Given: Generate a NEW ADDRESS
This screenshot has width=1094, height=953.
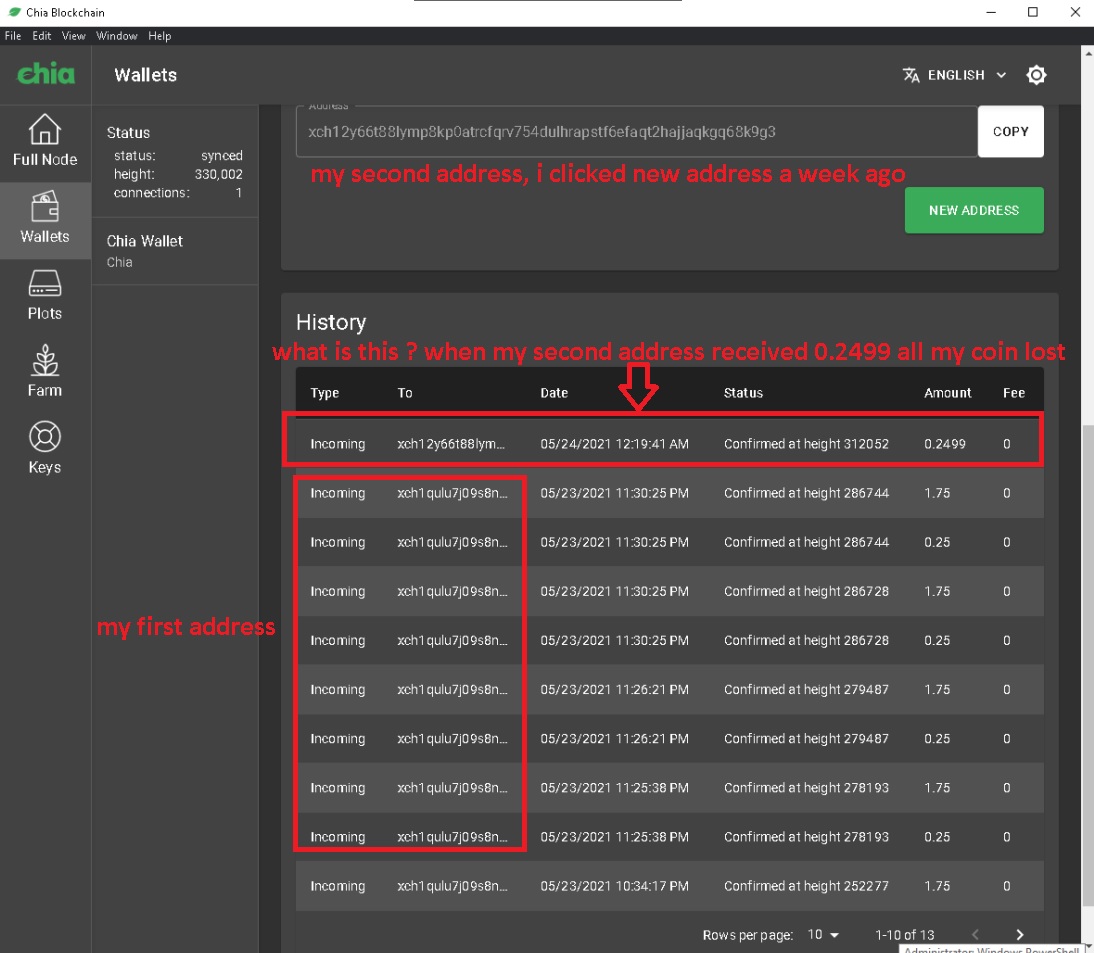Looking at the screenshot, I should tap(974, 210).
